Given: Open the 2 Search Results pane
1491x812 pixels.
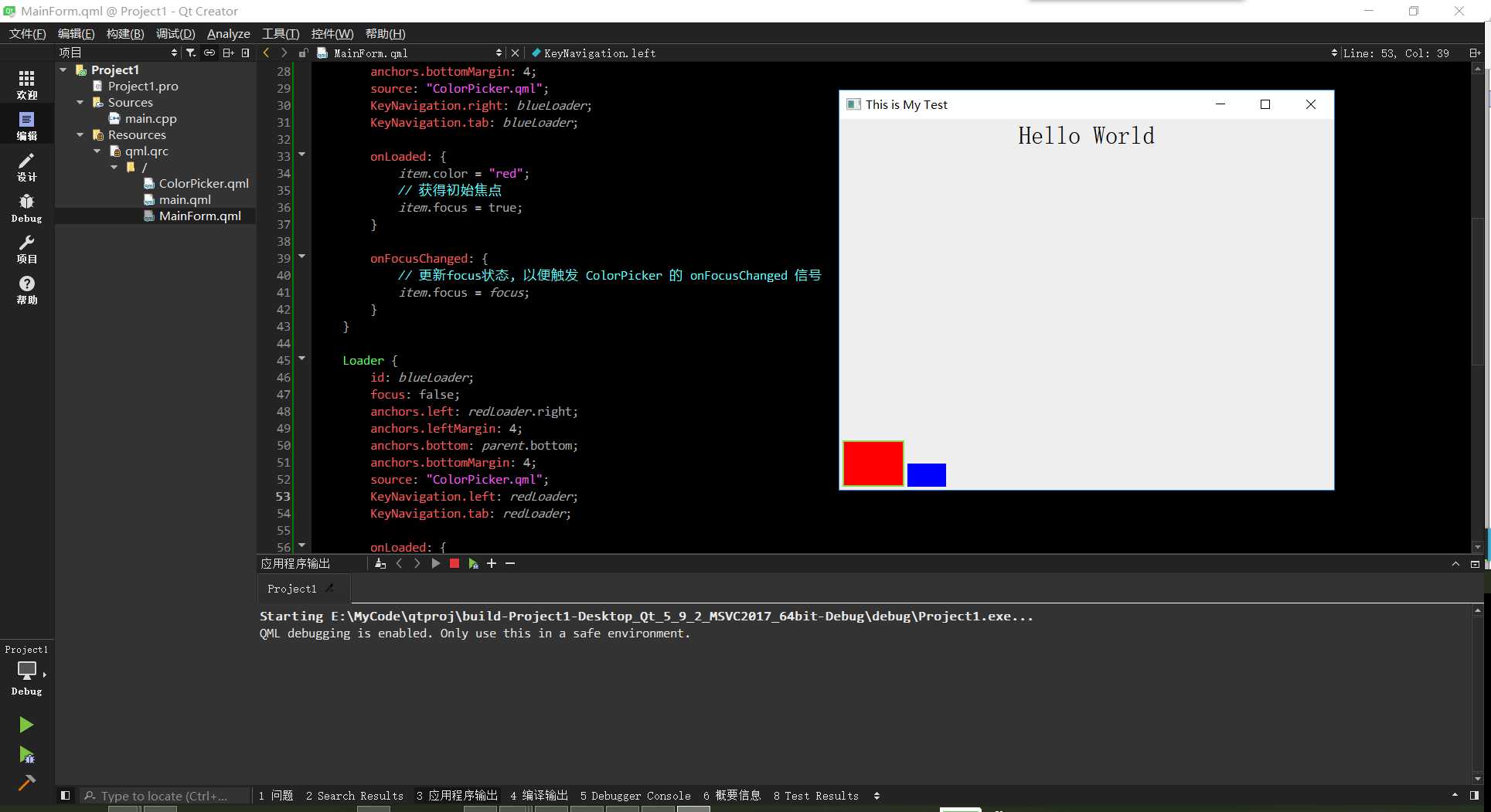Looking at the screenshot, I should (355, 795).
